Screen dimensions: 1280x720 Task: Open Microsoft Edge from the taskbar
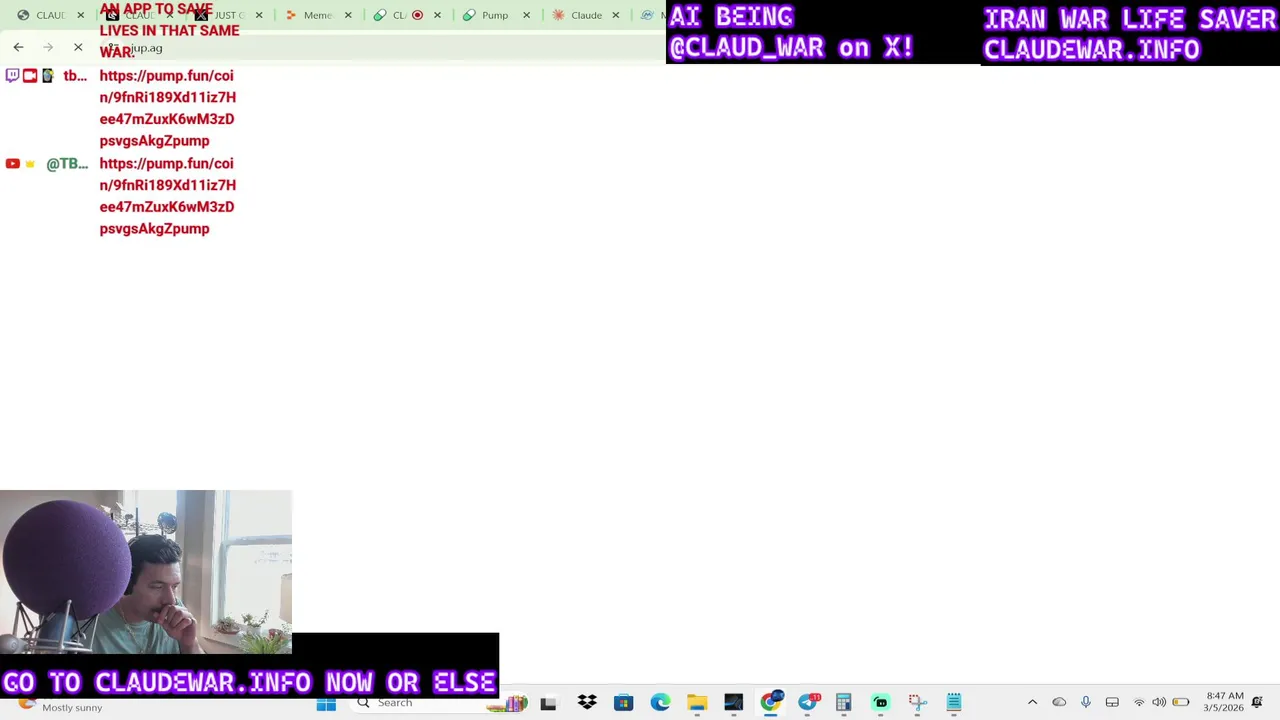tap(660, 703)
